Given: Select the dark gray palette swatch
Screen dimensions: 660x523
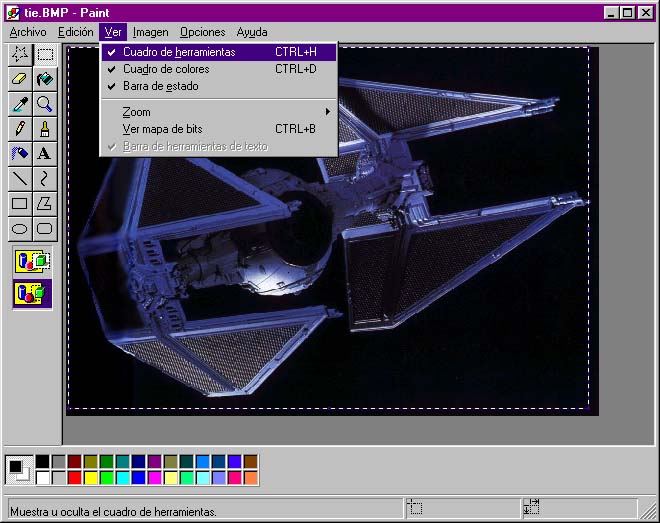Looking at the screenshot, I should [x=59, y=462].
